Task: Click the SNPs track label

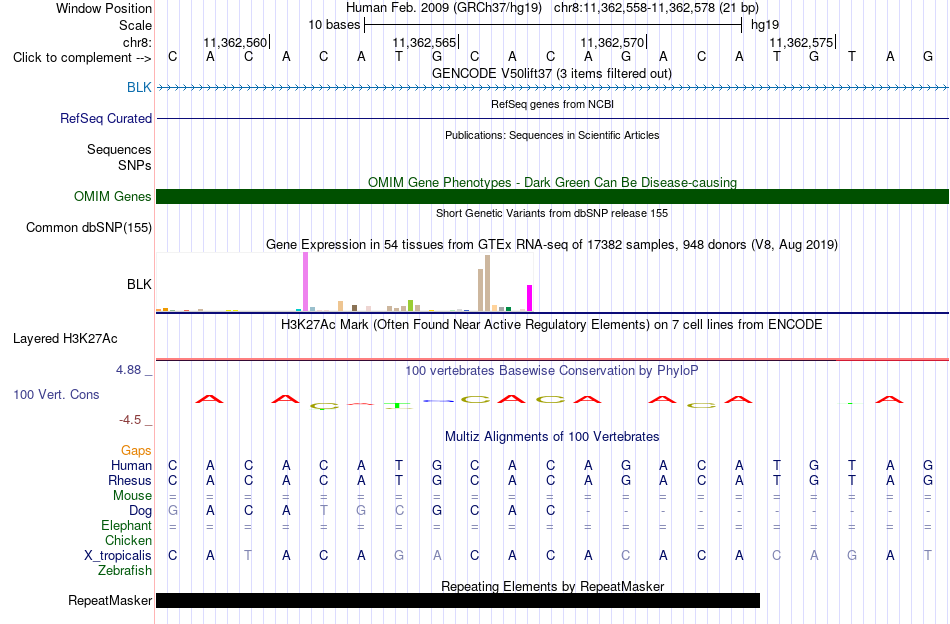Action: coord(135,165)
